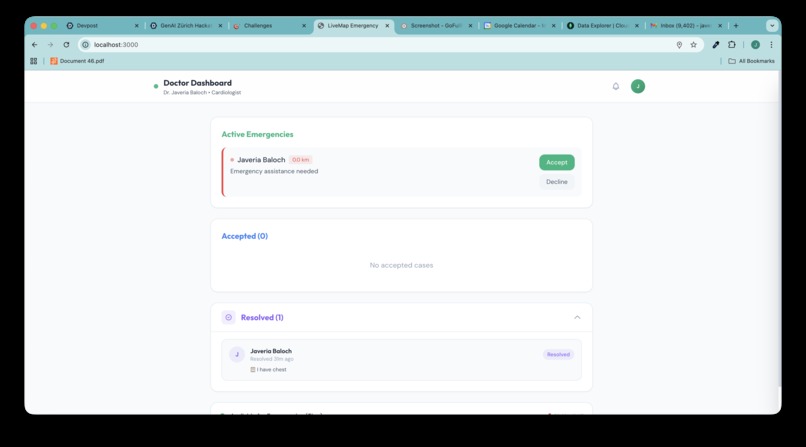Bookmark this page with the star icon
This screenshot has height=447, width=806.
coord(693,45)
